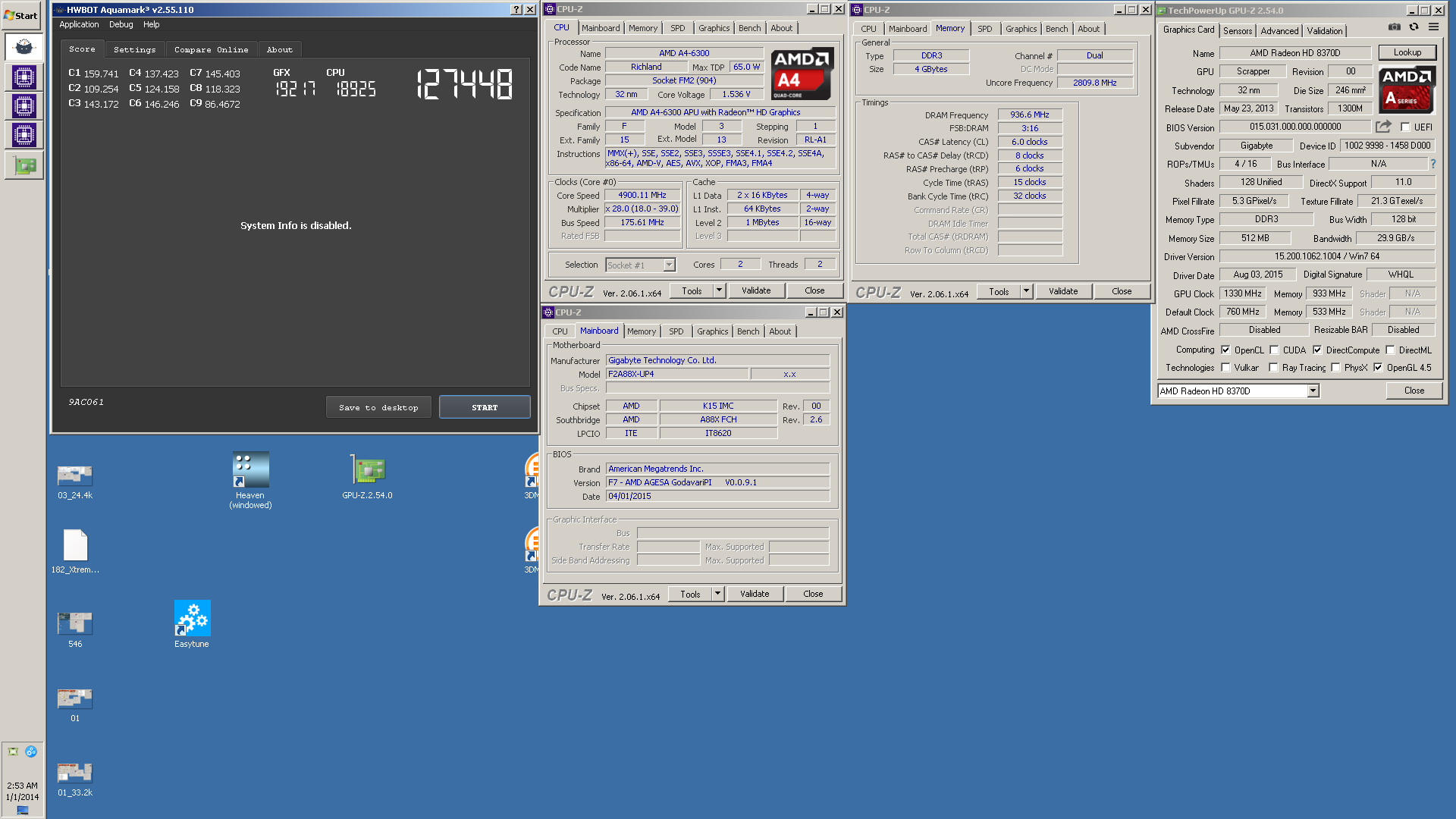Select the 03_24.4k desktop icon
Screen dimensions: 1456x819
point(75,482)
